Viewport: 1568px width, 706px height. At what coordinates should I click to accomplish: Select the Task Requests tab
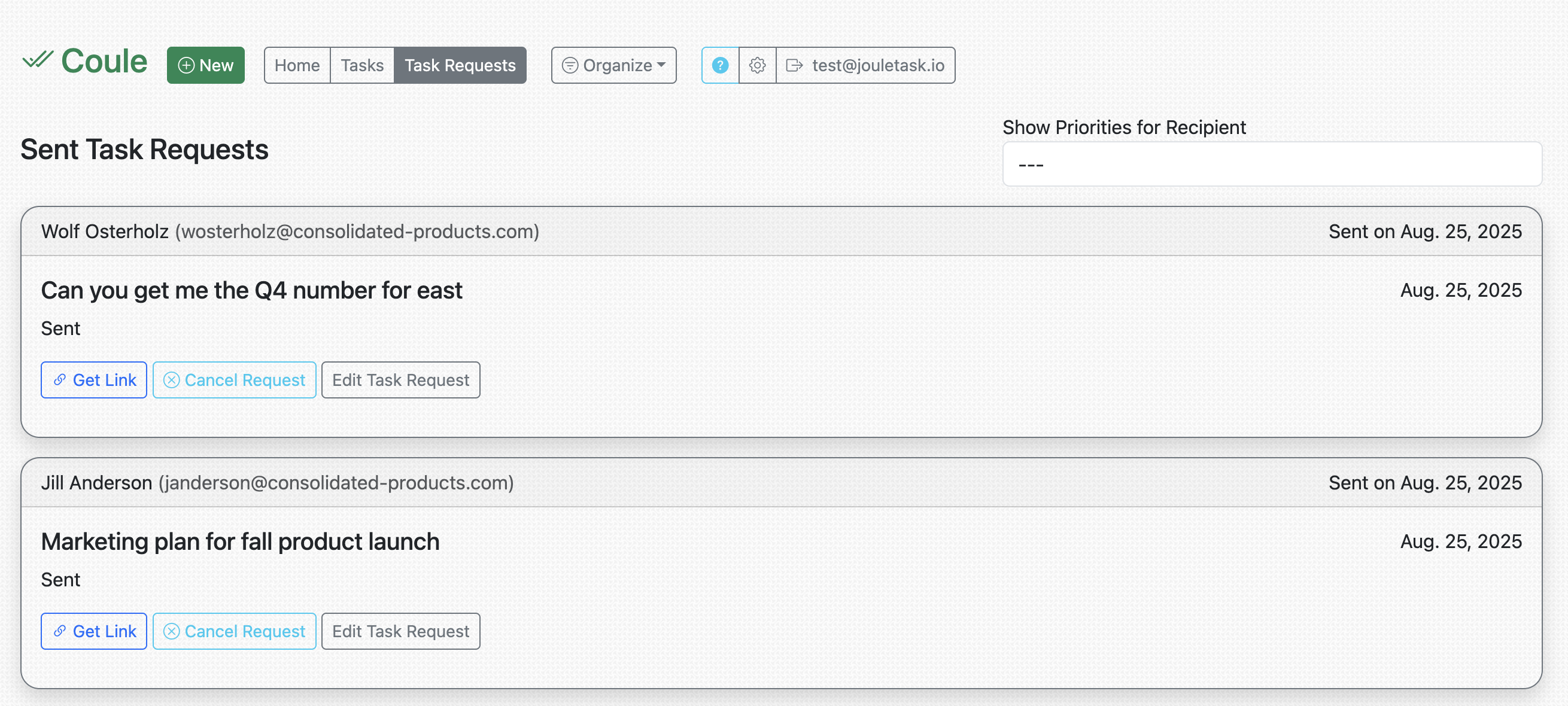click(x=460, y=65)
